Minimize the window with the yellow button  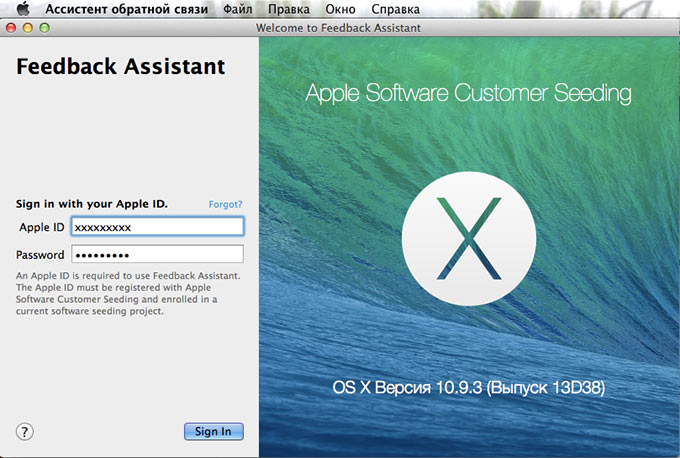coord(28,28)
